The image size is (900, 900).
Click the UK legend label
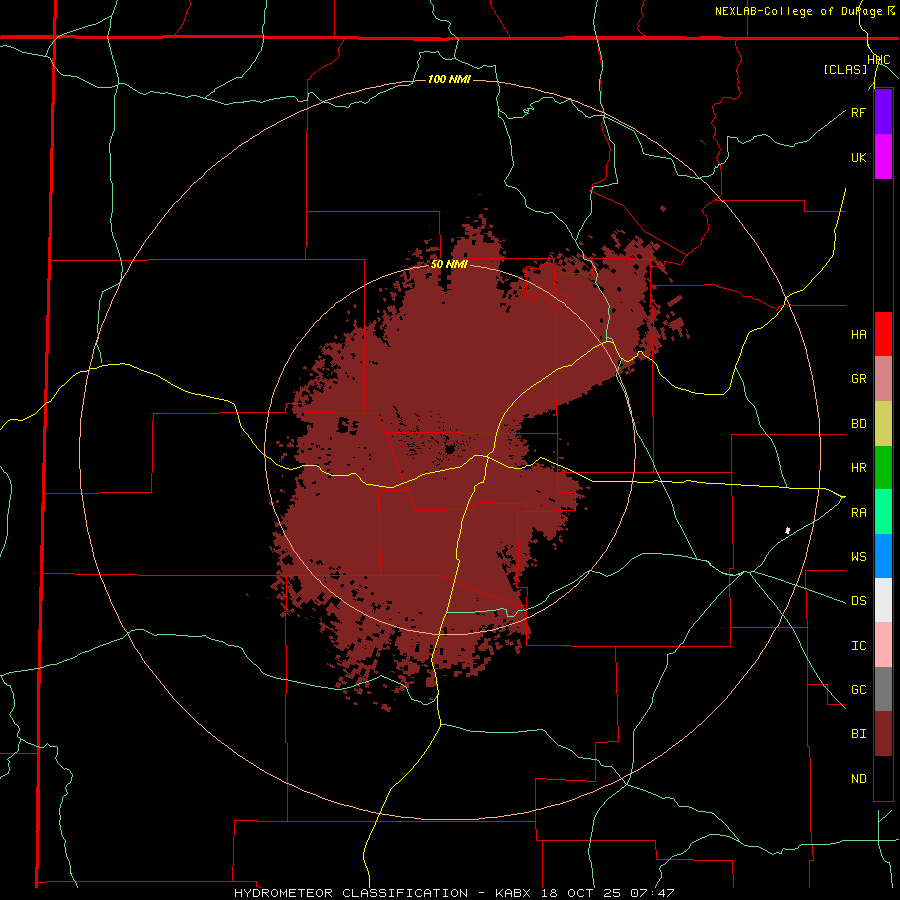click(x=858, y=157)
